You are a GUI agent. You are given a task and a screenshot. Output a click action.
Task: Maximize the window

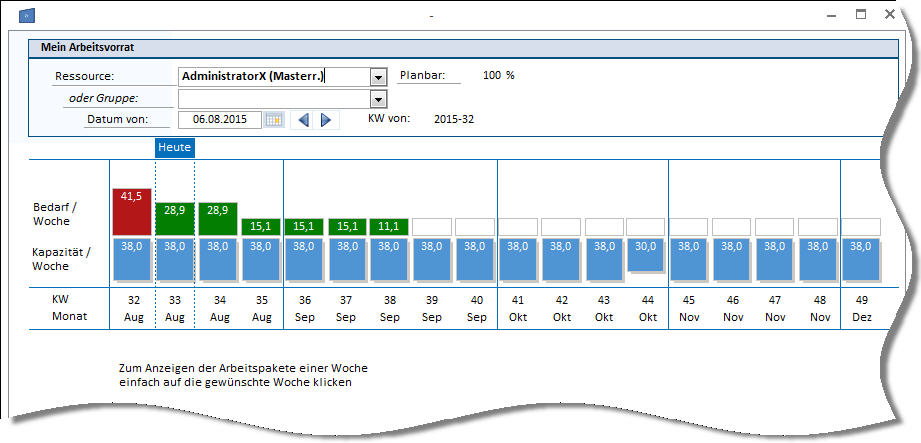[861, 15]
